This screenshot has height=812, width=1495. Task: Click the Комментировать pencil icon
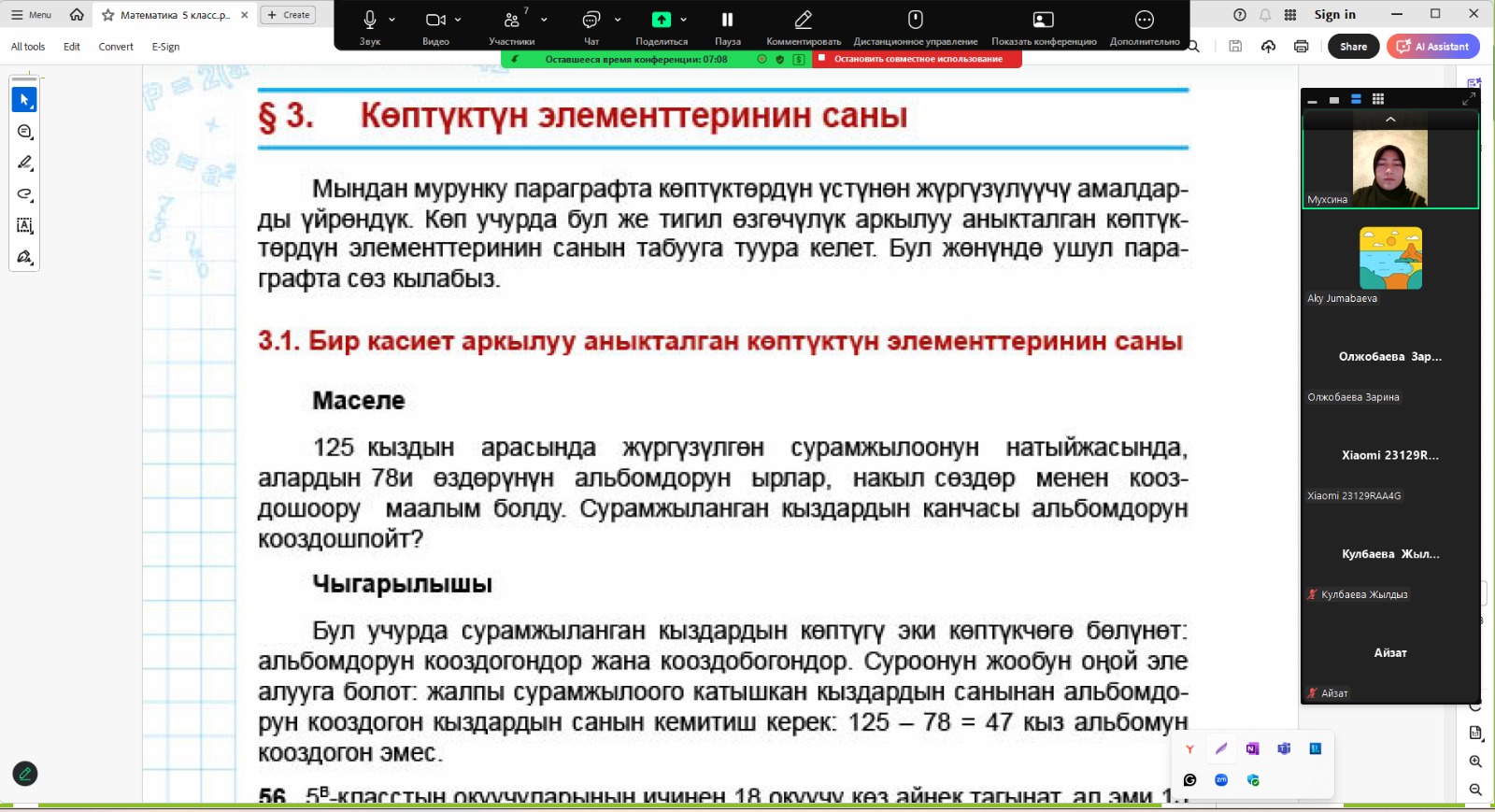pos(803,20)
